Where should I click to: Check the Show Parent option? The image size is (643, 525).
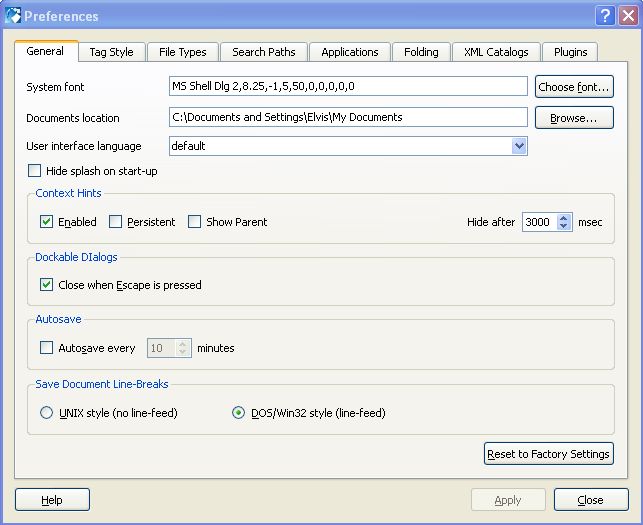tap(195, 222)
